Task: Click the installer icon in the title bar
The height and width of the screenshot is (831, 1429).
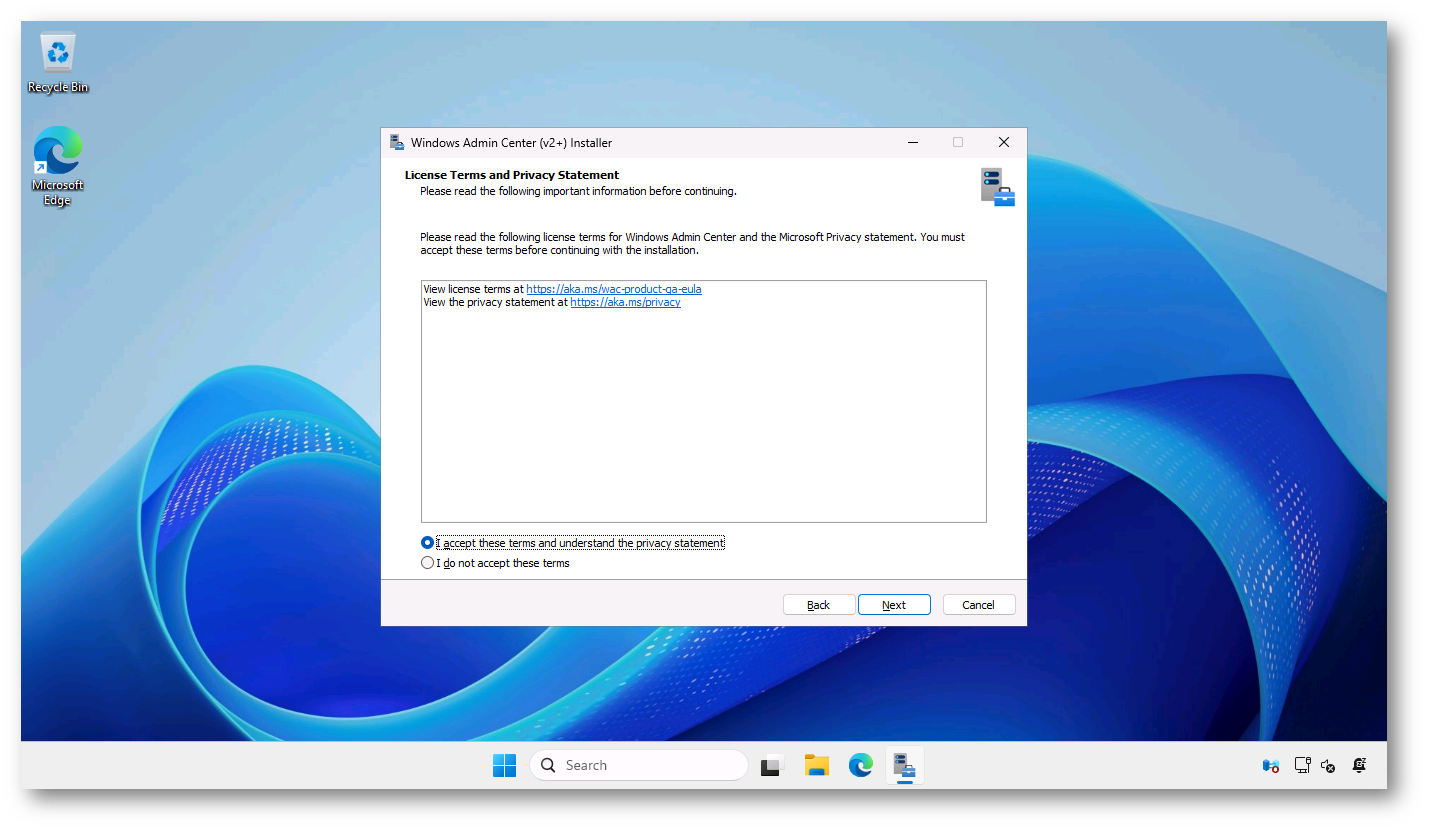Action: tap(397, 142)
